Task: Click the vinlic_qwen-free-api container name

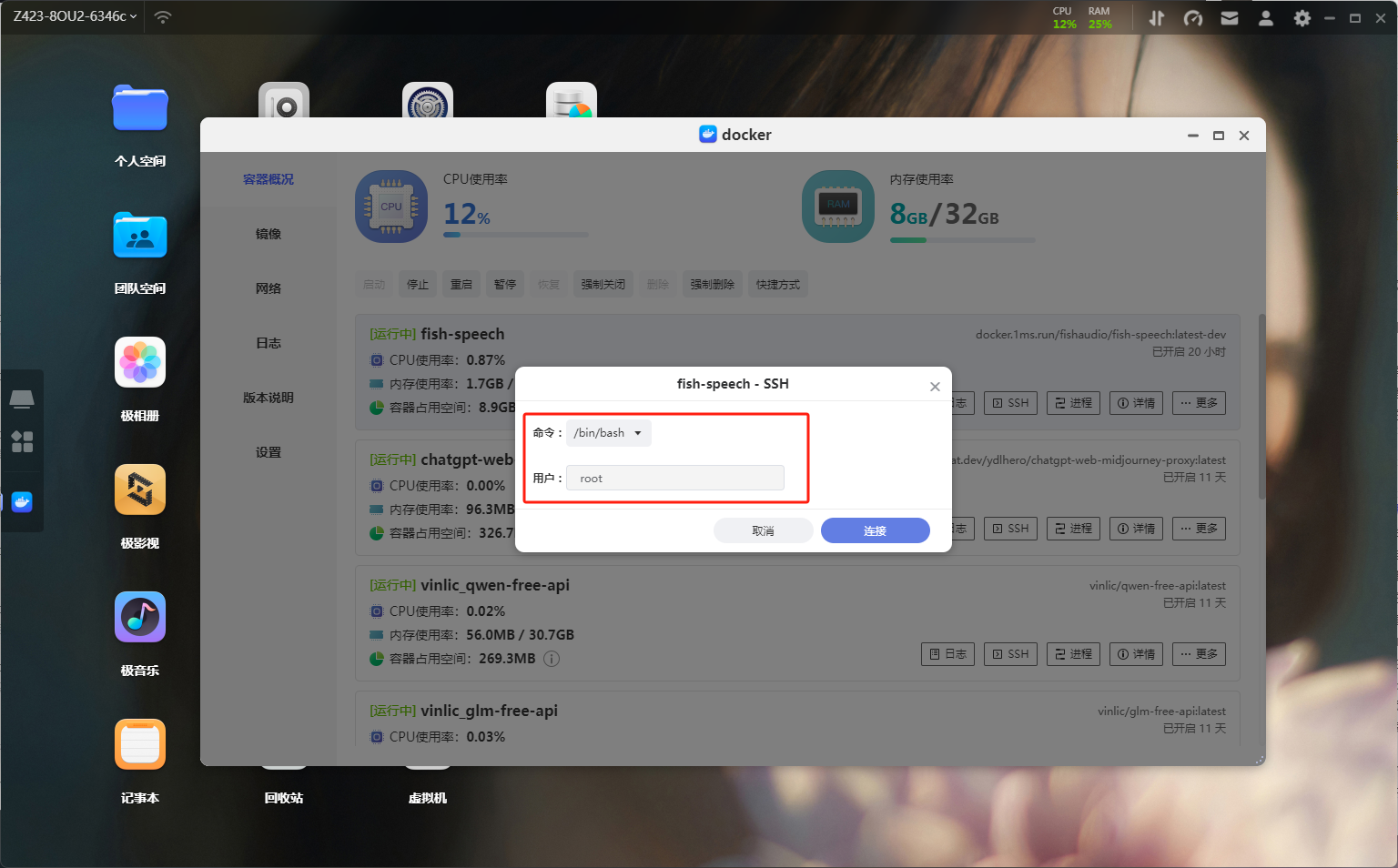Action: coord(495,585)
